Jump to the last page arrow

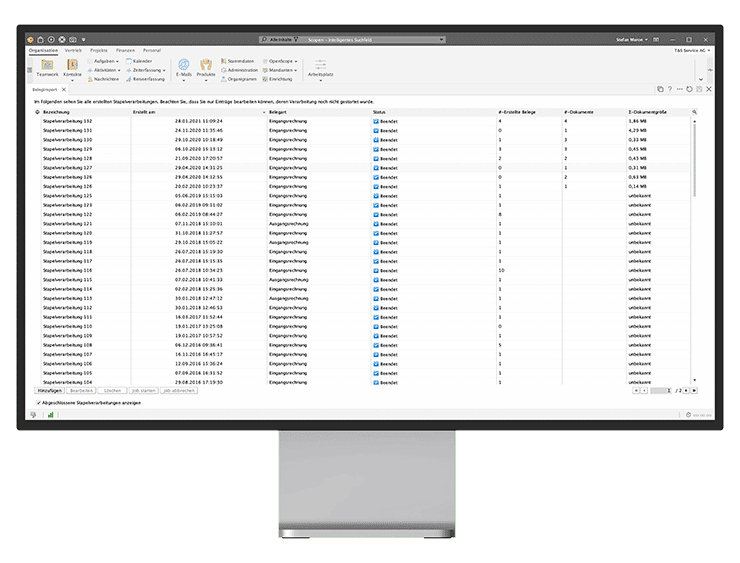click(x=694, y=391)
